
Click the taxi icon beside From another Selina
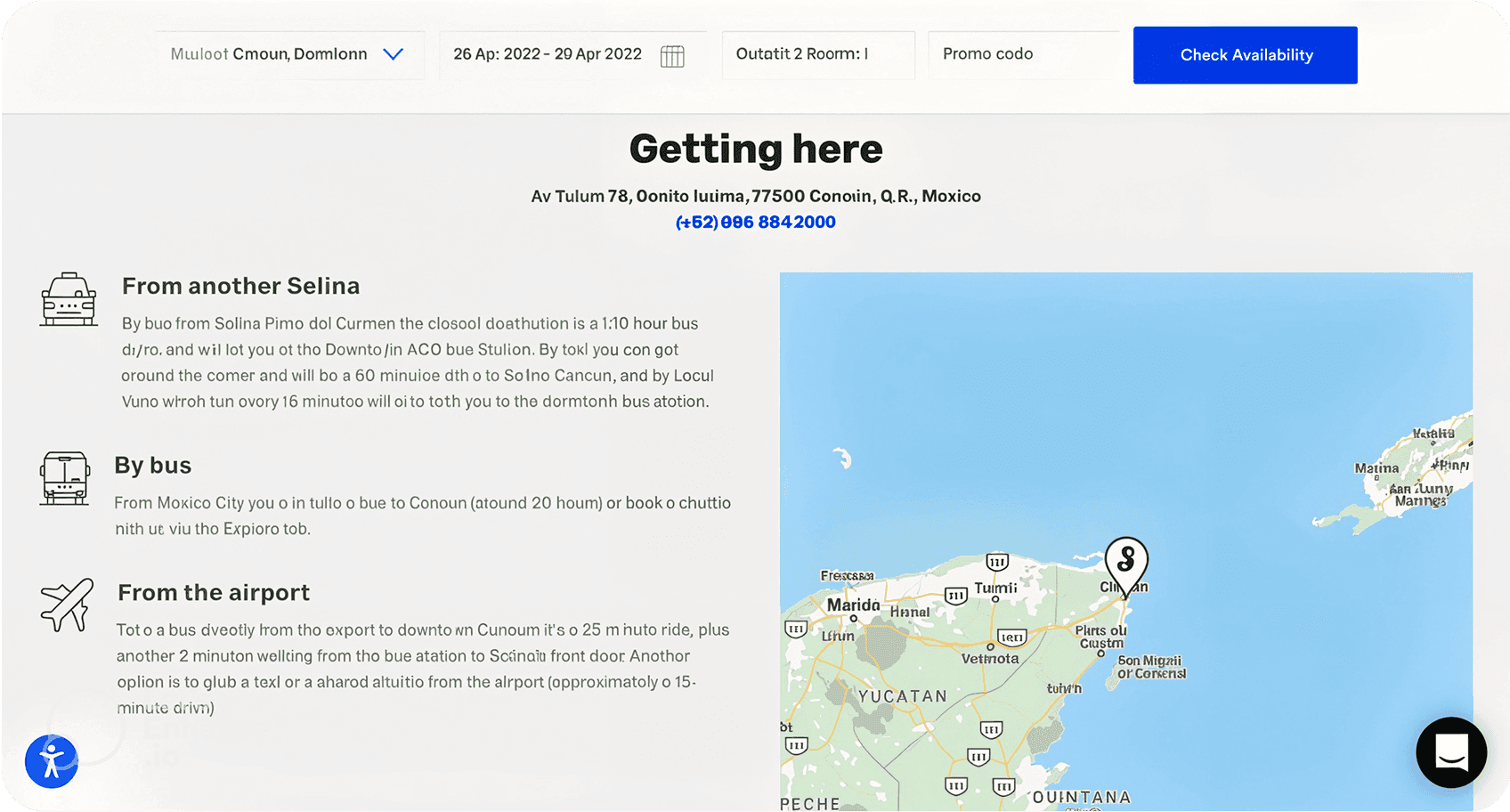pos(69,299)
